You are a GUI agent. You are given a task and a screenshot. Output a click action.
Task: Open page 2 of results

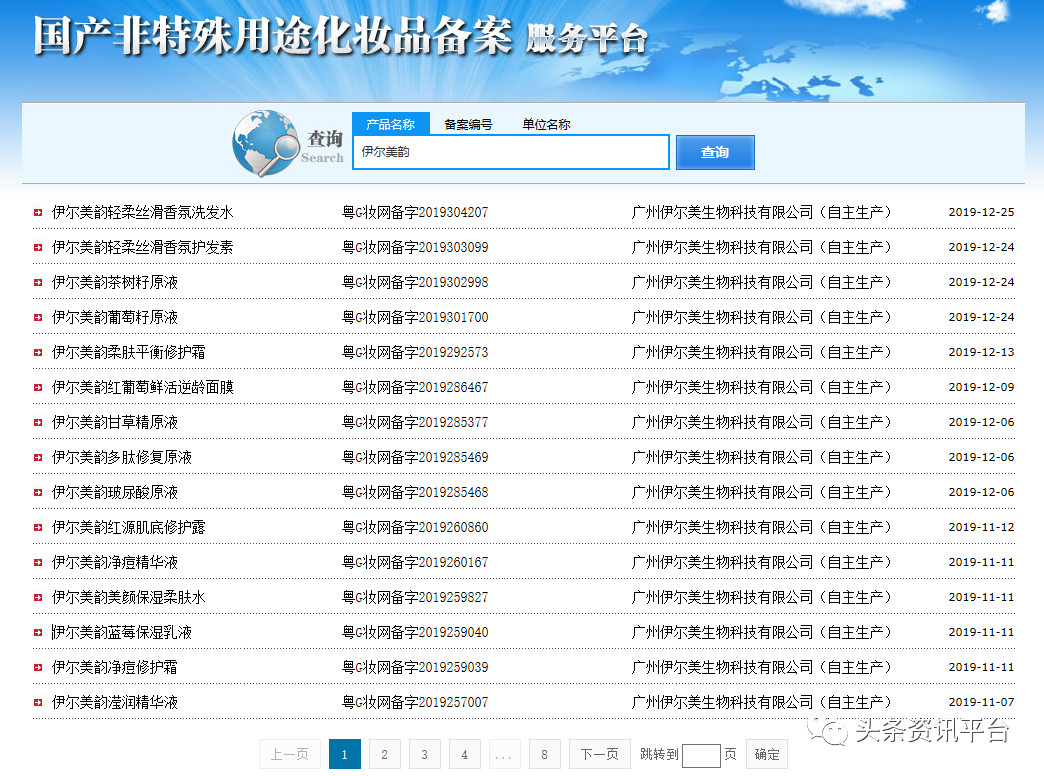[384, 754]
